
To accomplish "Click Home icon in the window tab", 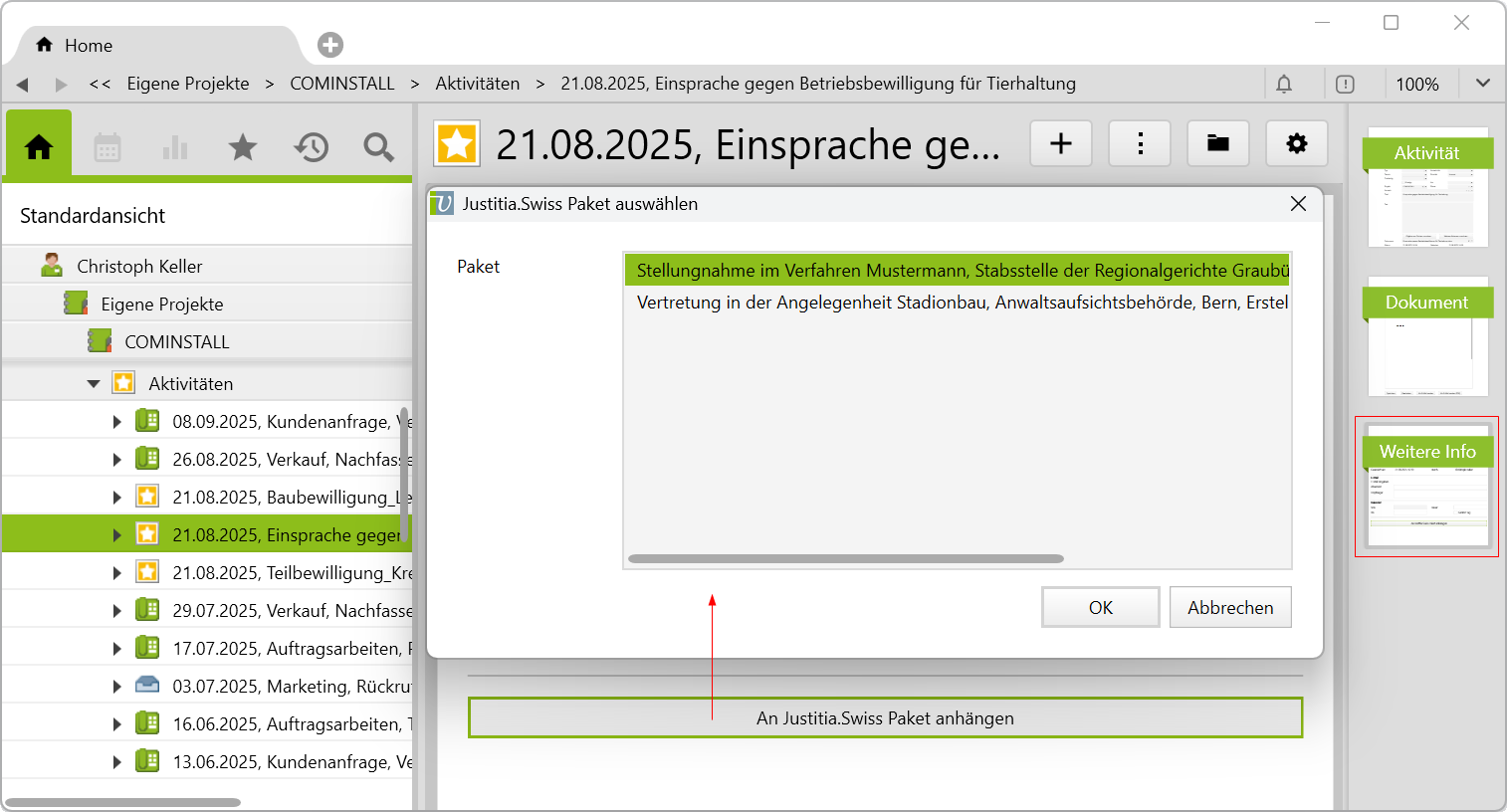I will coord(44,45).
